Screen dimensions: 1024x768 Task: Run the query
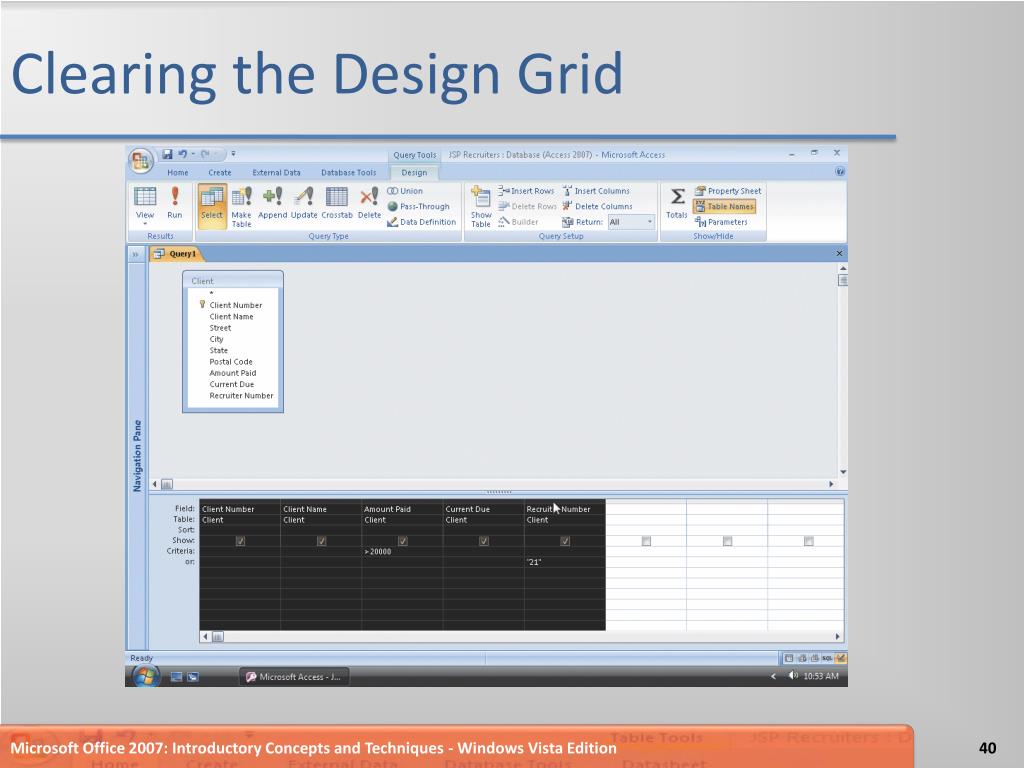tap(174, 203)
